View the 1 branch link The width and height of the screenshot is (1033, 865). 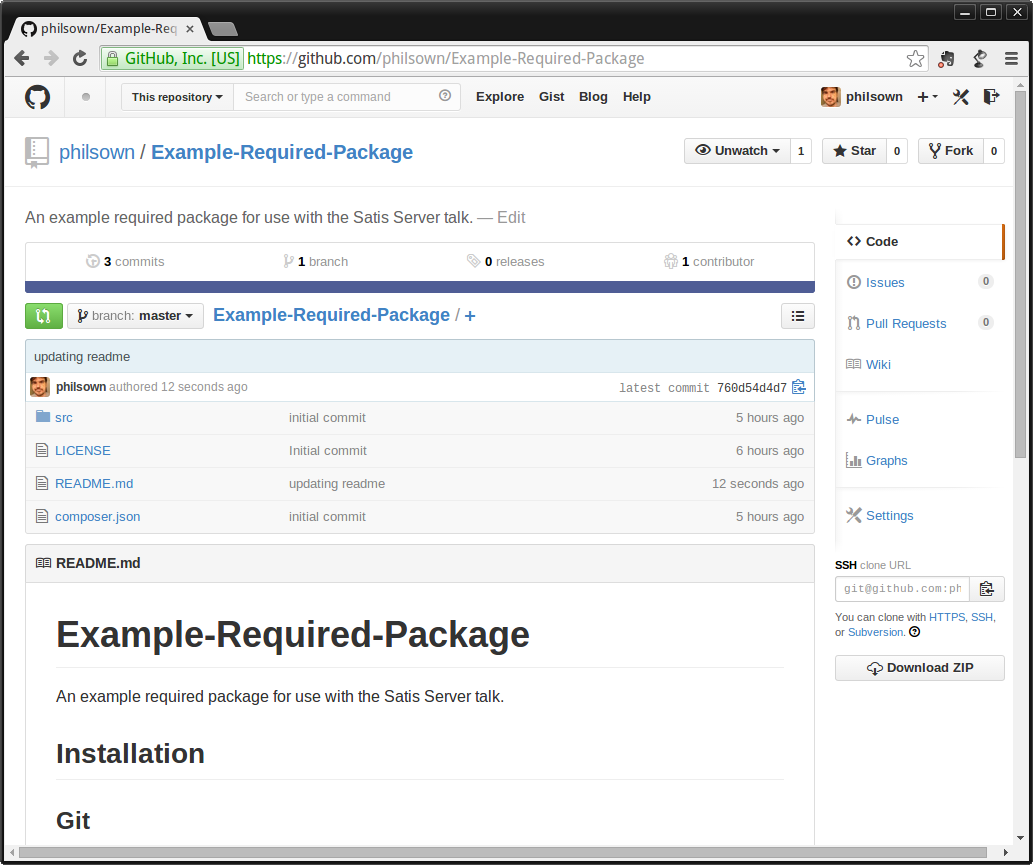pyautogui.click(x=315, y=262)
